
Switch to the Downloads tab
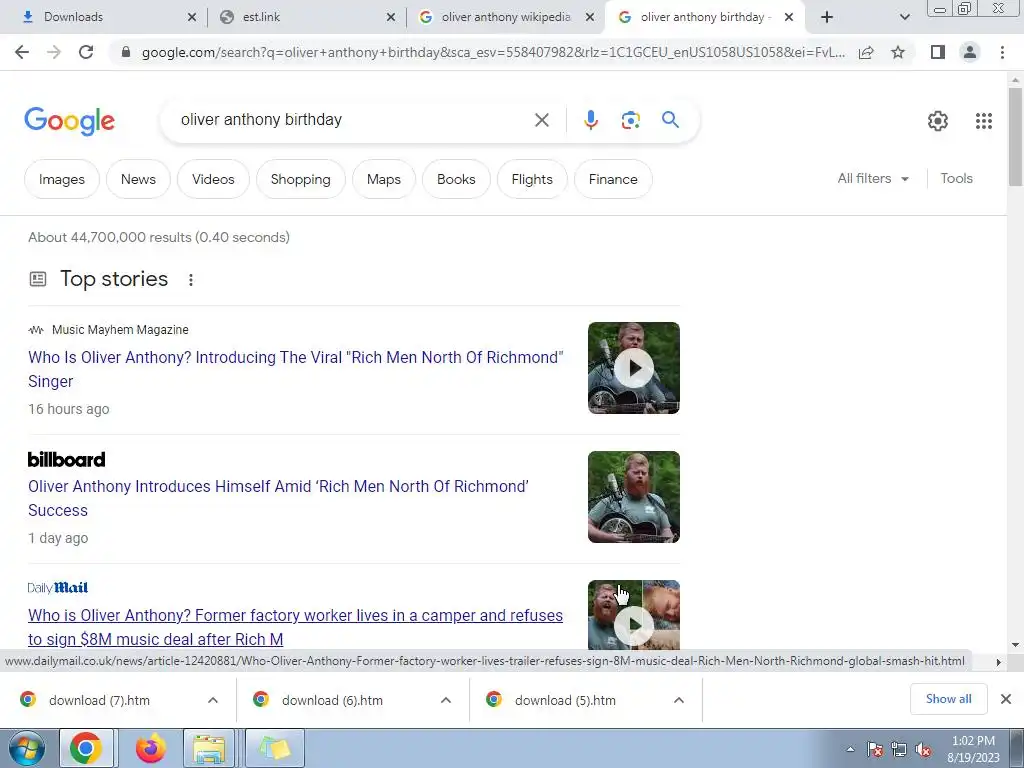click(x=104, y=17)
